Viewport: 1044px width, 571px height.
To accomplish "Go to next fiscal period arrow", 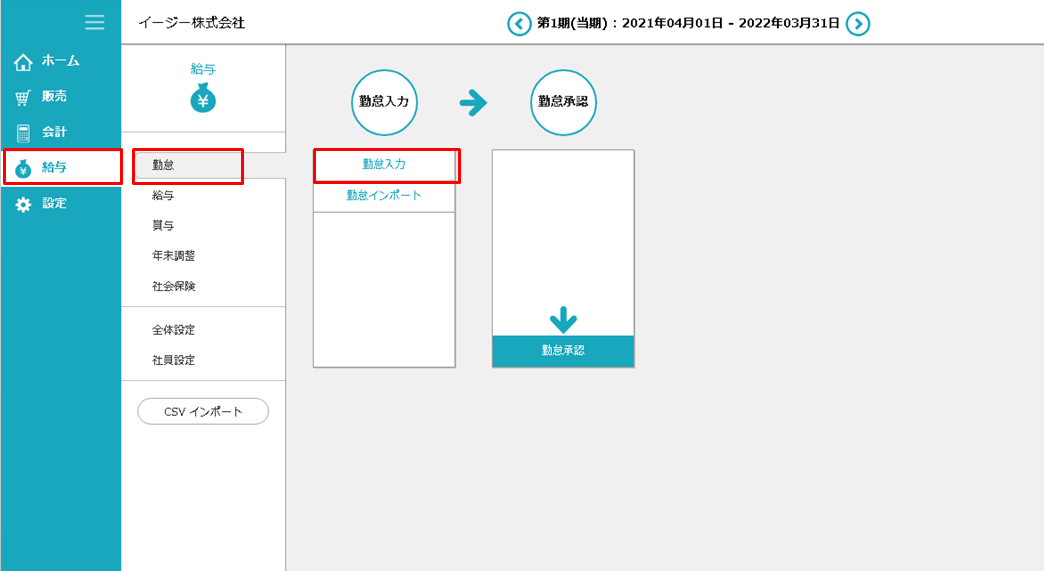I will (x=858, y=24).
